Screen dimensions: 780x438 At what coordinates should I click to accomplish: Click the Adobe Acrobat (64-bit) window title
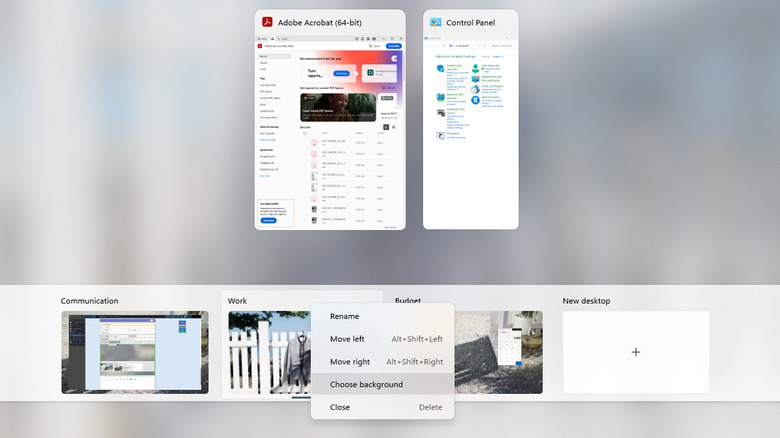[x=319, y=22]
